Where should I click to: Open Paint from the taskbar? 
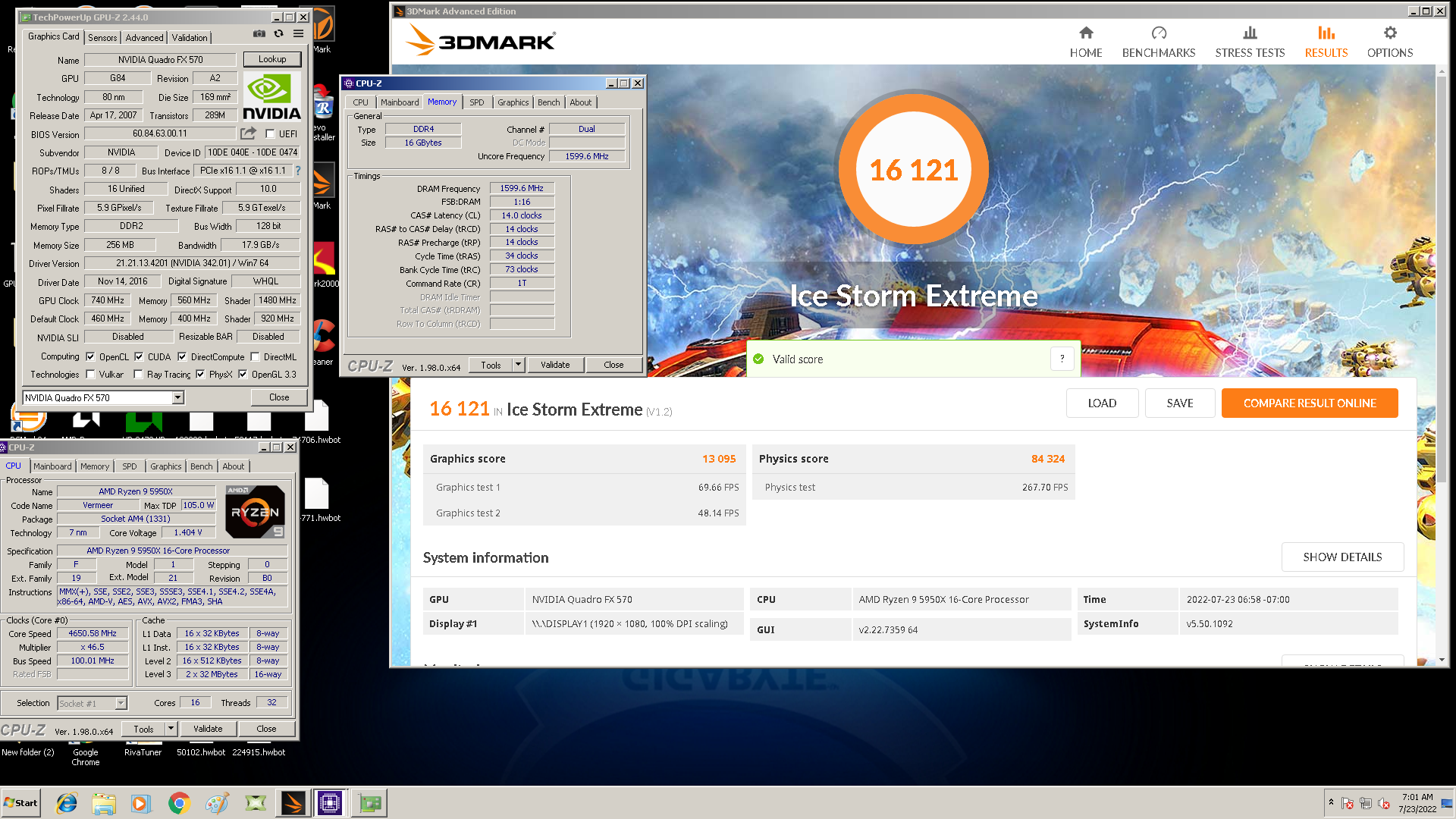pos(217,803)
